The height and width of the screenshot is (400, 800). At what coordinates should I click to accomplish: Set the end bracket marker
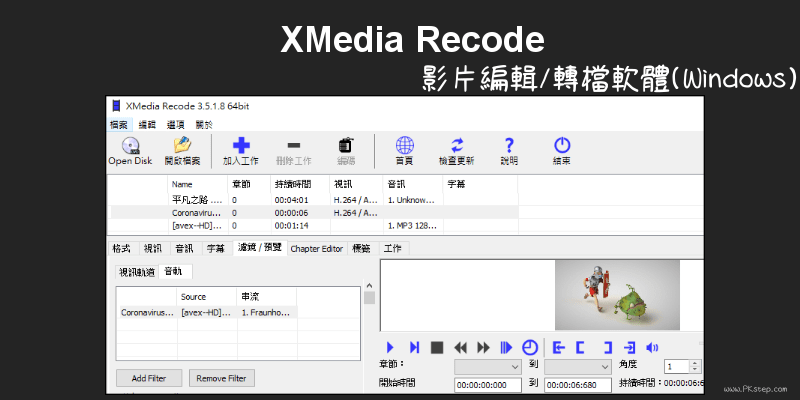tap(608, 348)
